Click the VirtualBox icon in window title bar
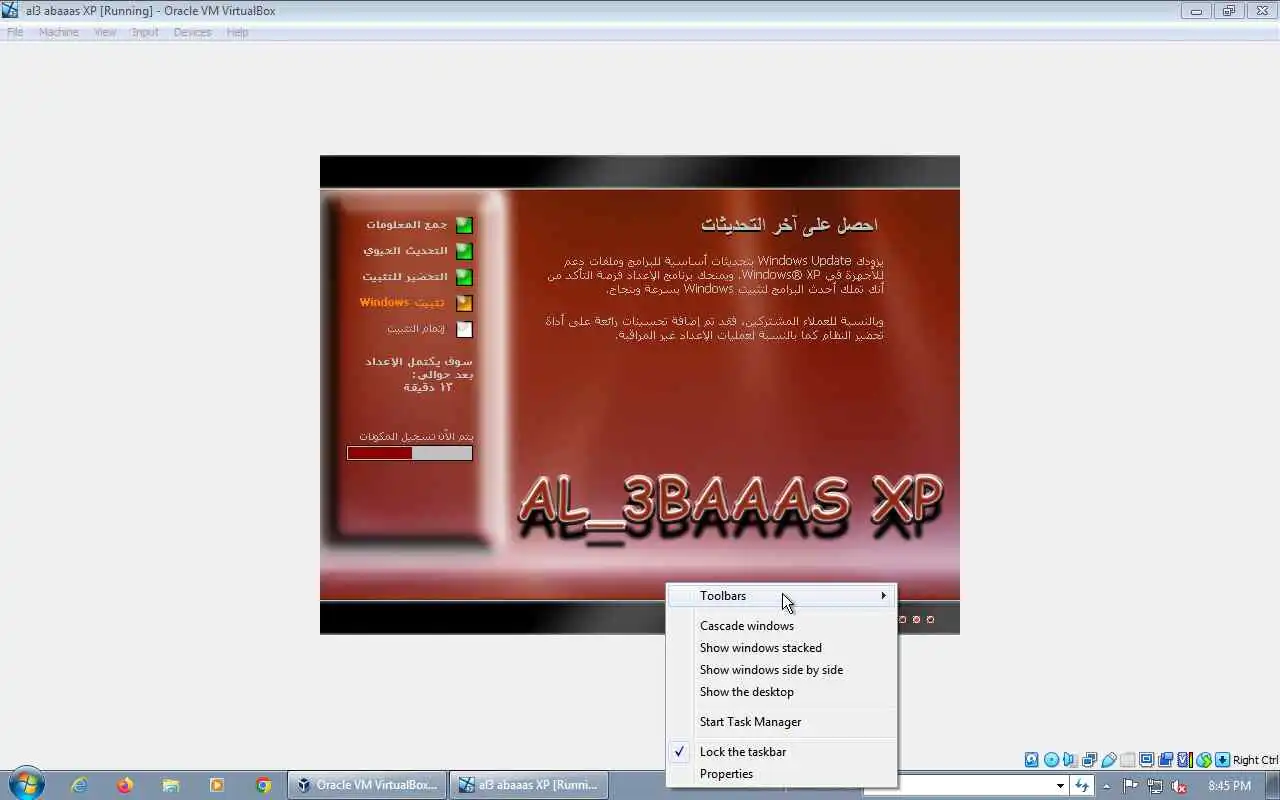 tap(10, 11)
